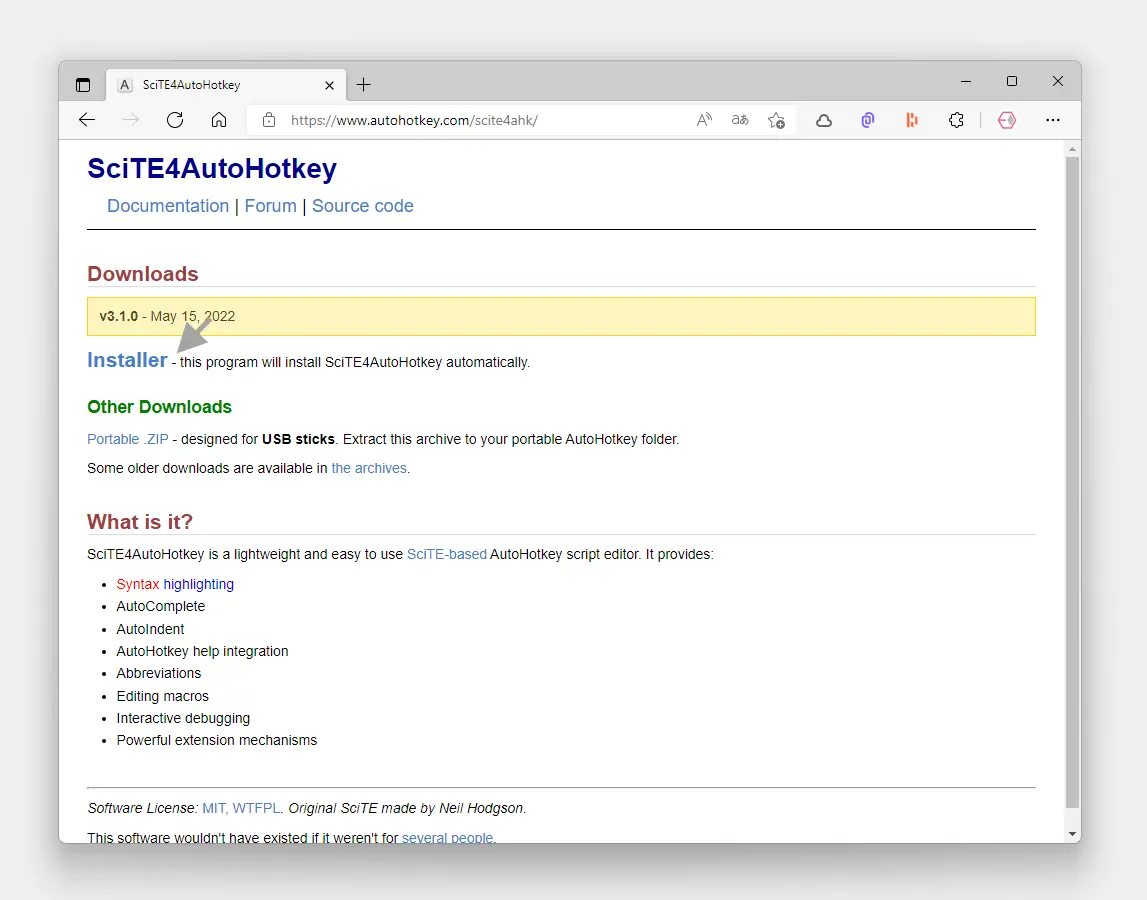The image size is (1147, 900).
Task: Open the purple password extension icon
Action: (867, 120)
